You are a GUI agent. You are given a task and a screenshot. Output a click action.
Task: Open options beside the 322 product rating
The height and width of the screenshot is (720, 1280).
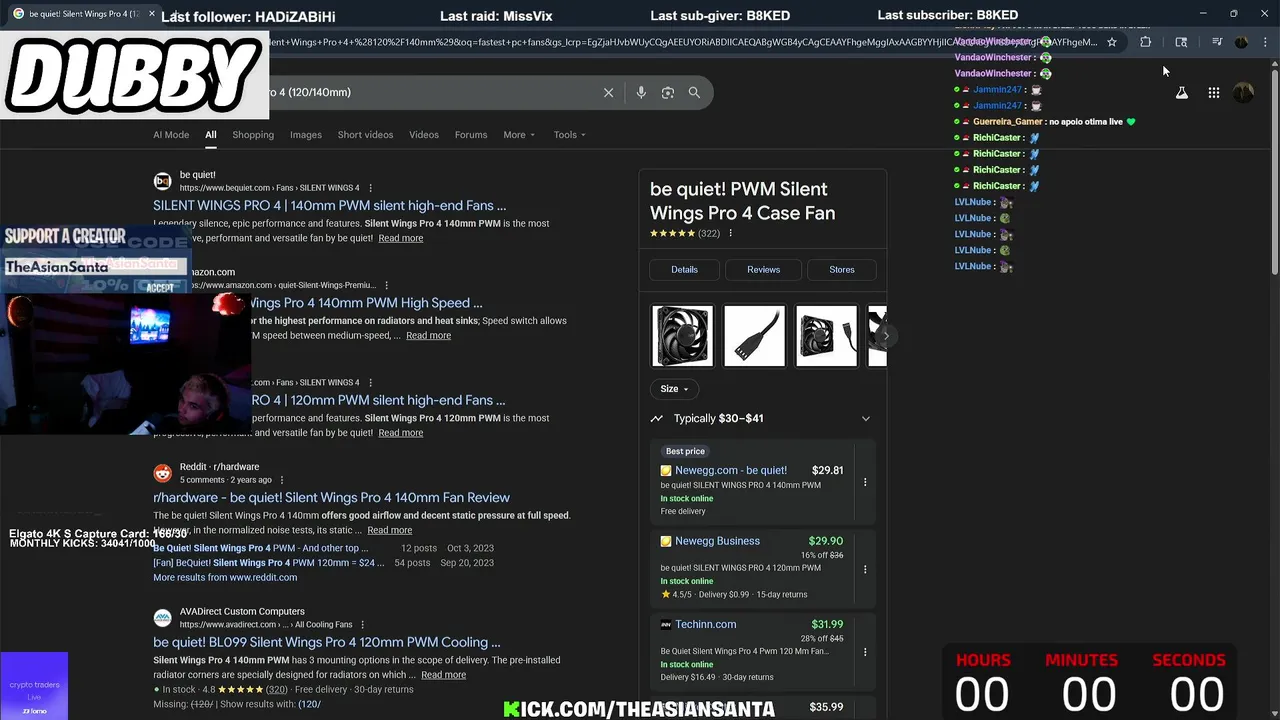coord(730,233)
